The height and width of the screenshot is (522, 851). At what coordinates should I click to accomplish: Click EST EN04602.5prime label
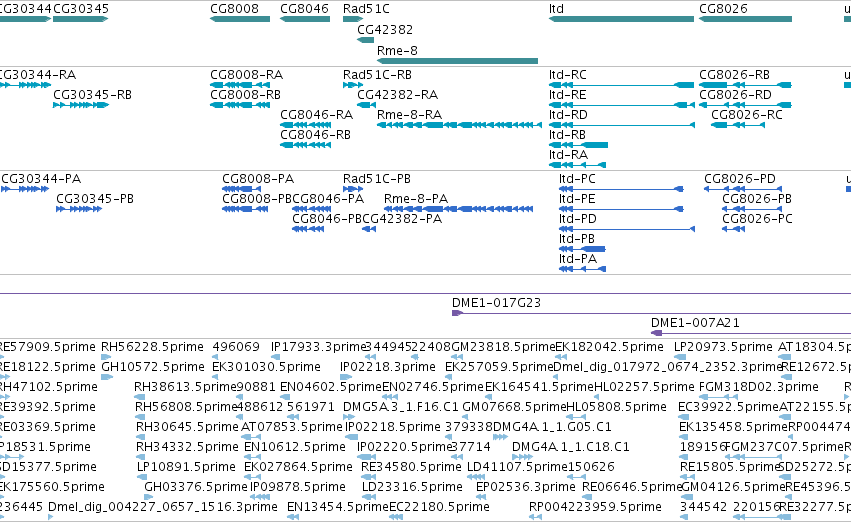[331, 387]
